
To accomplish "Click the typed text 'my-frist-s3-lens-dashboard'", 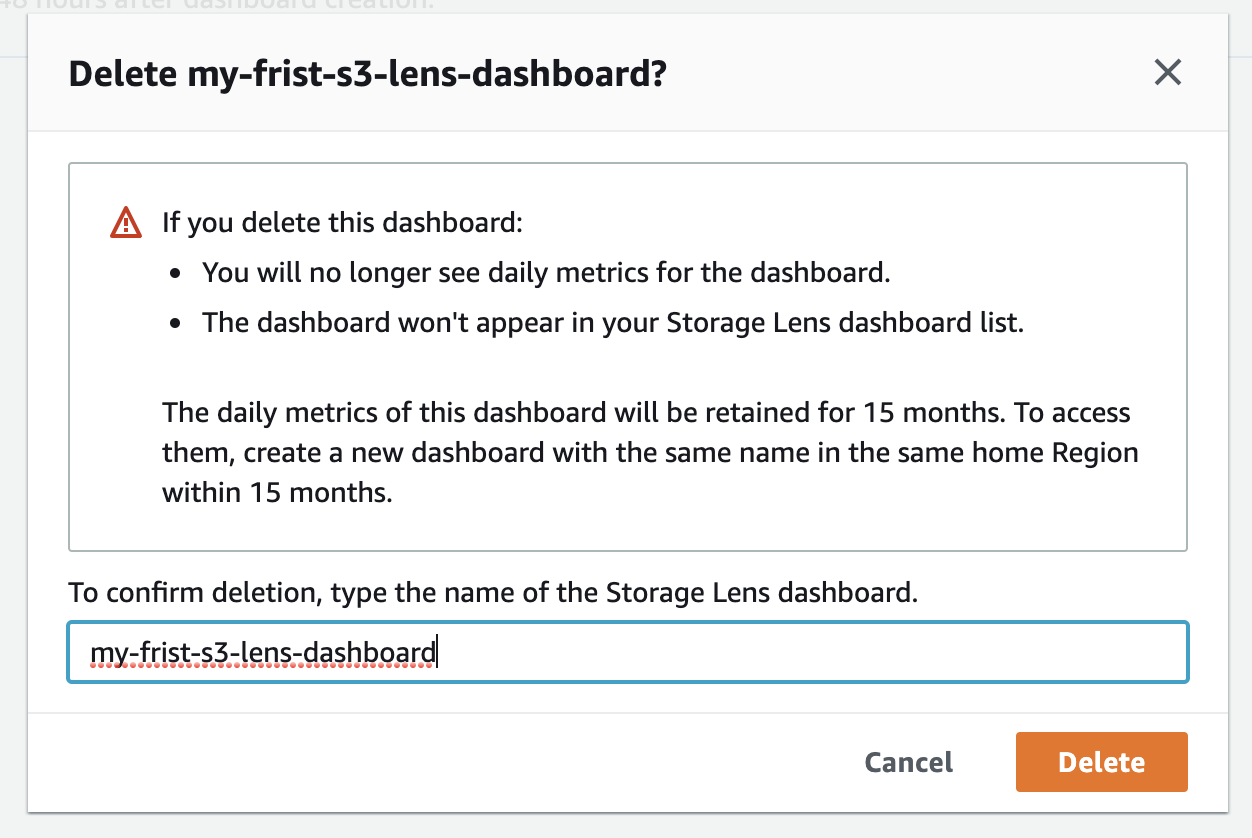I will [263, 651].
